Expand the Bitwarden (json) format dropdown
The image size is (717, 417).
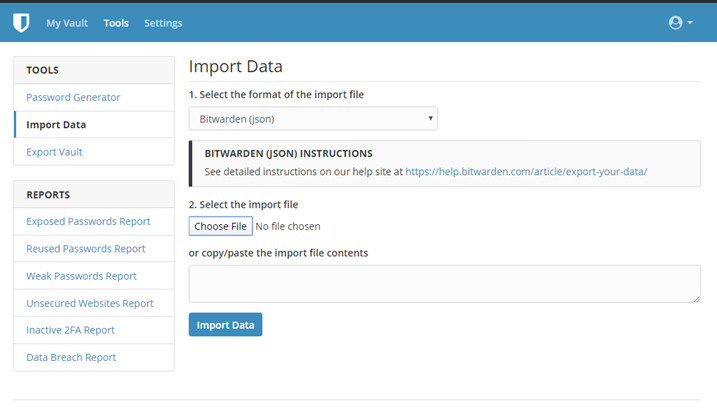click(313, 119)
